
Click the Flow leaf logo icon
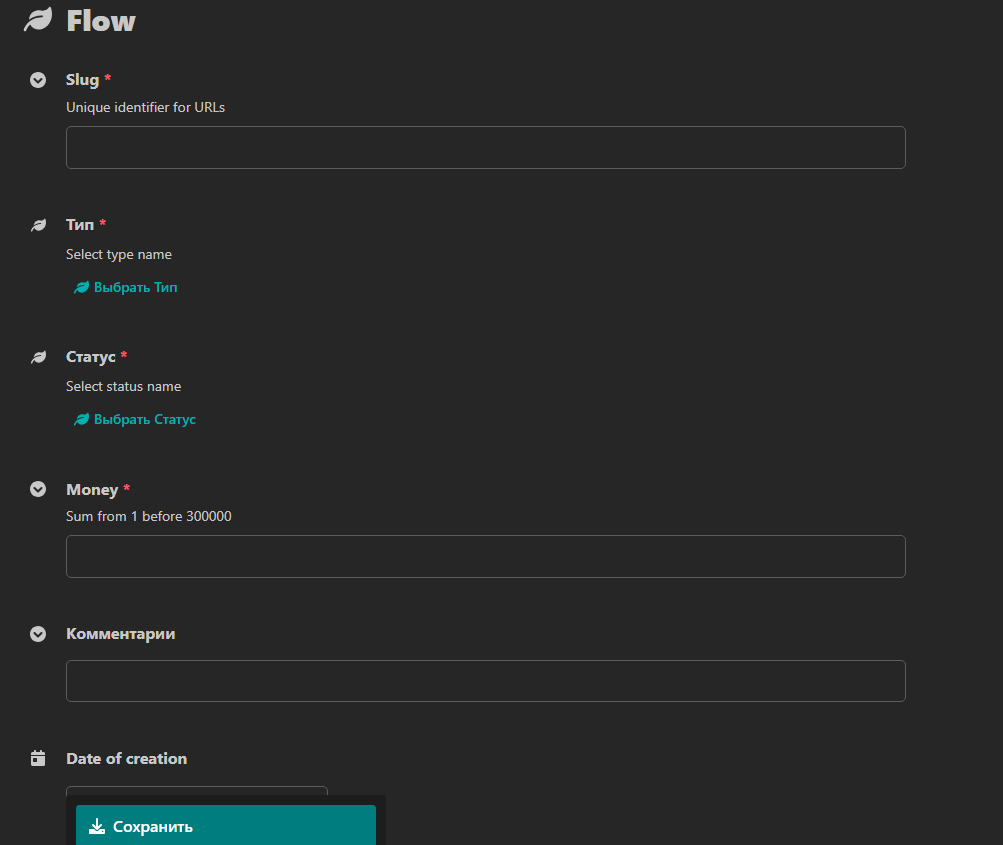point(38,20)
